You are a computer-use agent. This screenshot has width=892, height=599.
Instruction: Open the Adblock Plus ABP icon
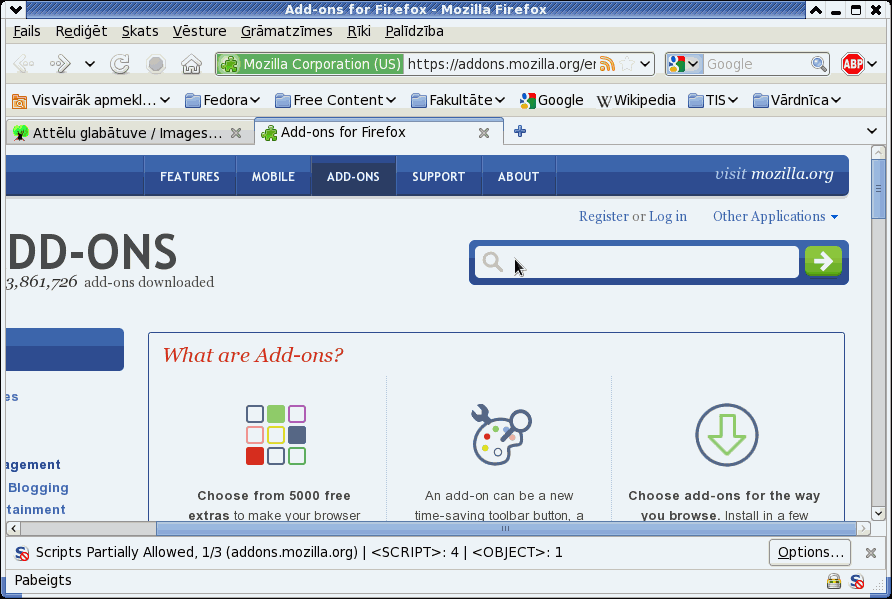pos(852,64)
